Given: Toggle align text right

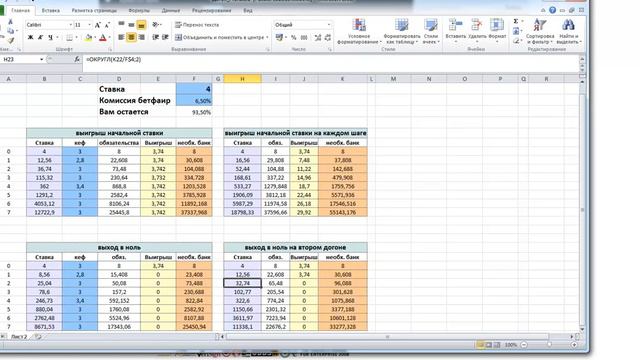Looking at the screenshot, I should click(141, 38).
